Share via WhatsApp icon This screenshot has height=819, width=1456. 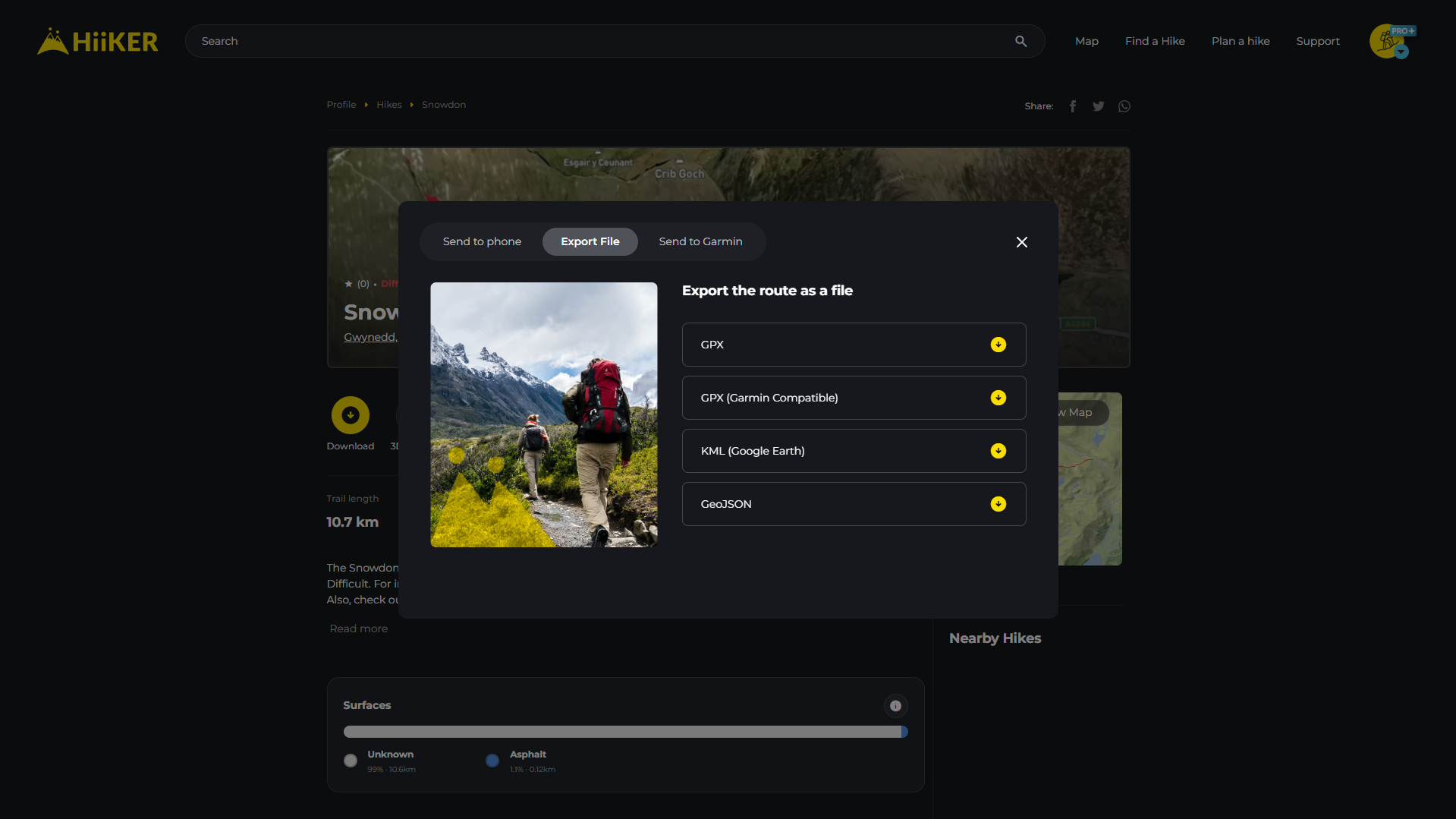coord(1124,106)
